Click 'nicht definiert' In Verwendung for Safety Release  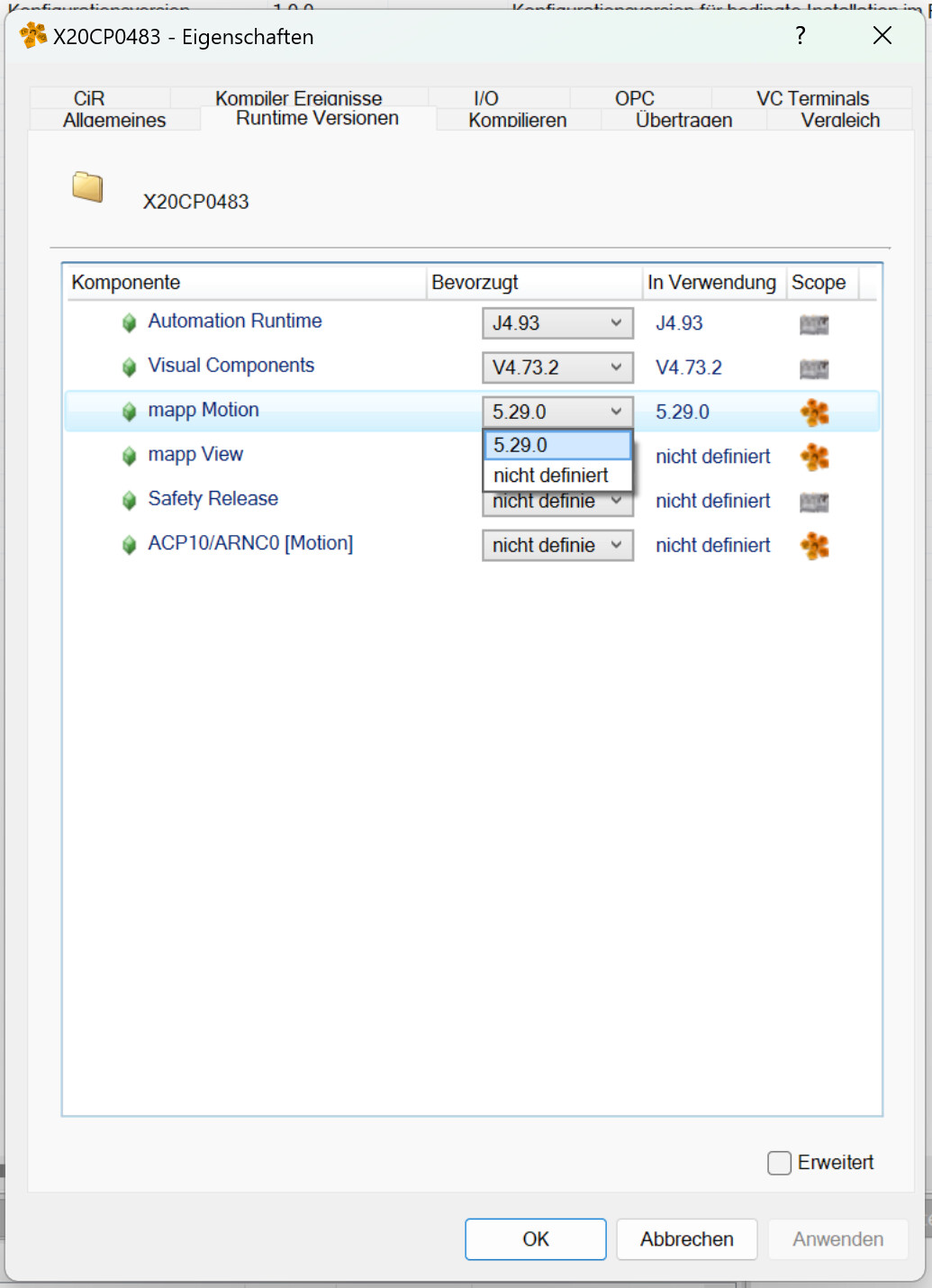point(713,501)
